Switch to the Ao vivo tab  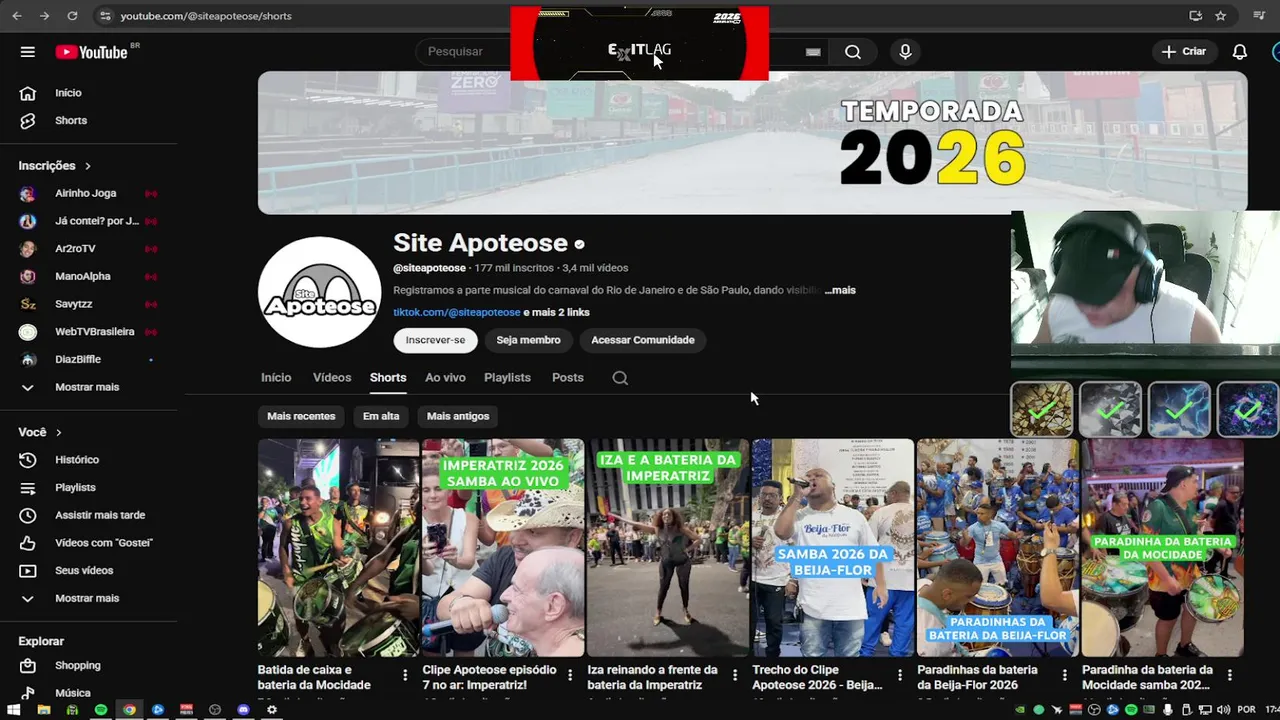445,378
